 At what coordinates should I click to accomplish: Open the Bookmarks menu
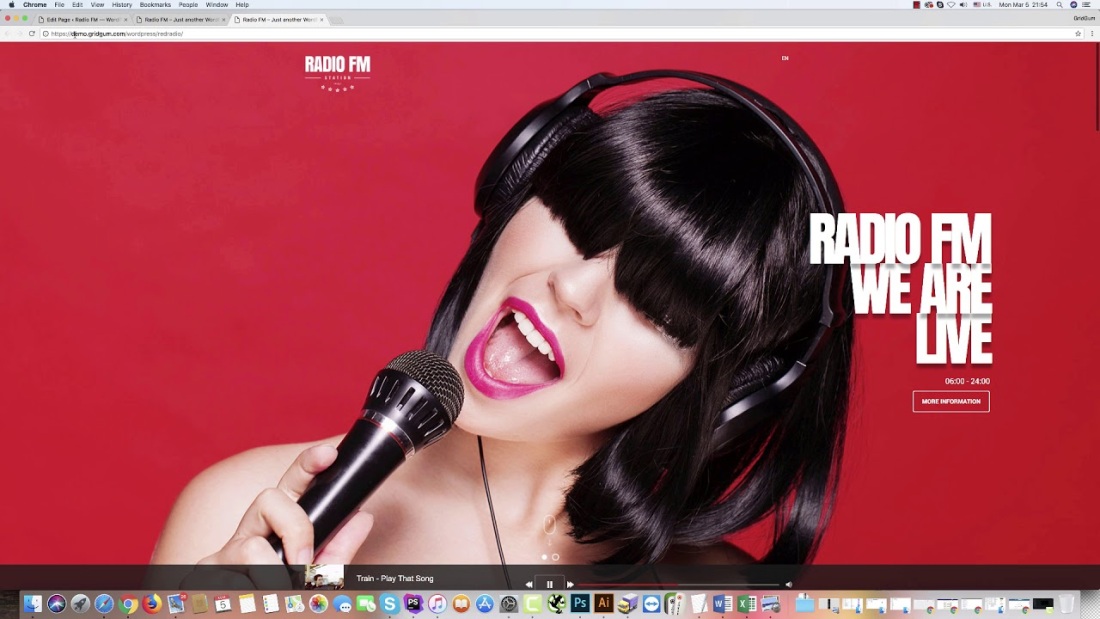click(x=155, y=5)
